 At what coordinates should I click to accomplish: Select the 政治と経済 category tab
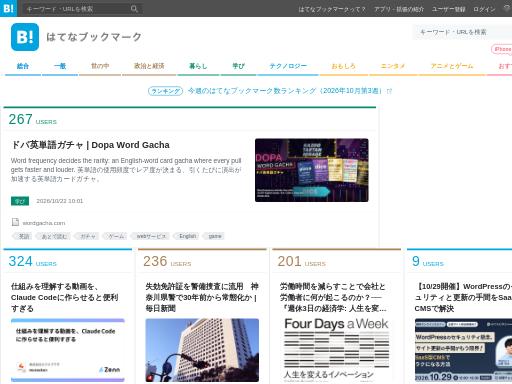coord(149,66)
